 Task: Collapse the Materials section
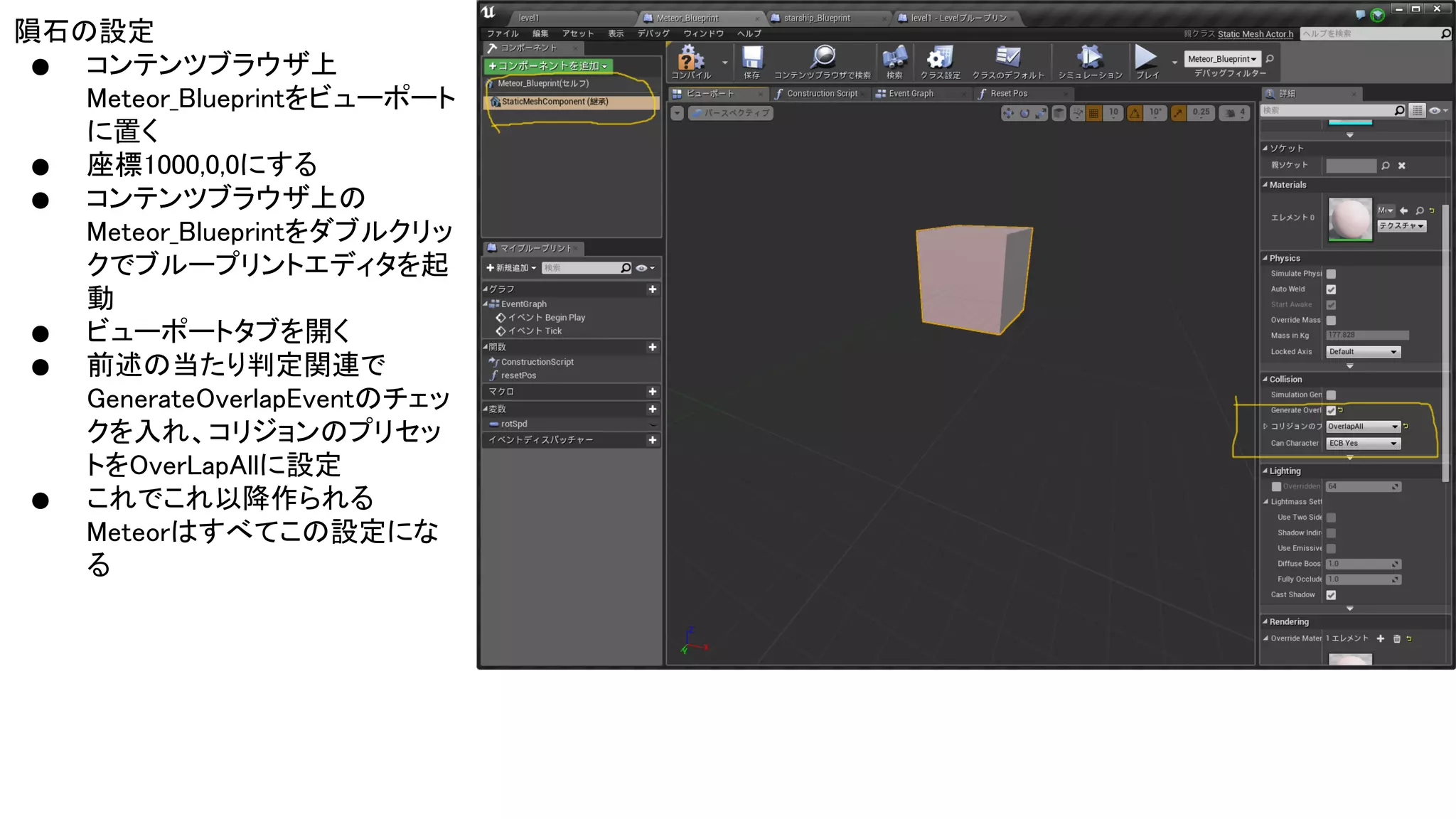(1265, 185)
